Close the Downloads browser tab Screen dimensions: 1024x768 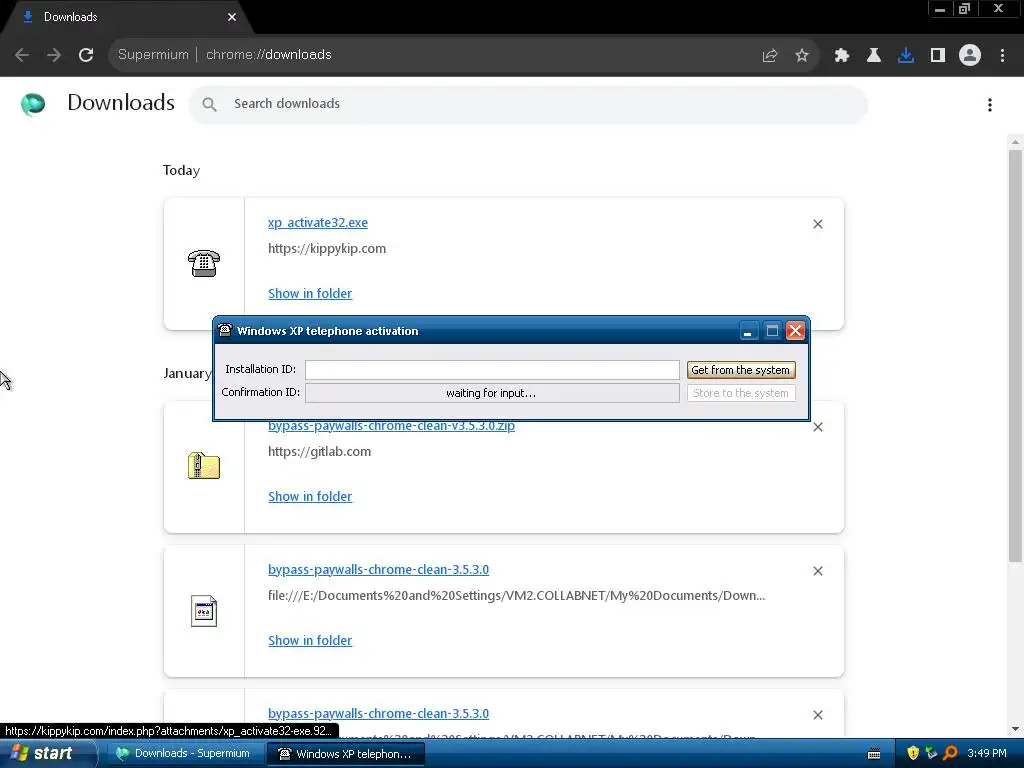[232, 17]
